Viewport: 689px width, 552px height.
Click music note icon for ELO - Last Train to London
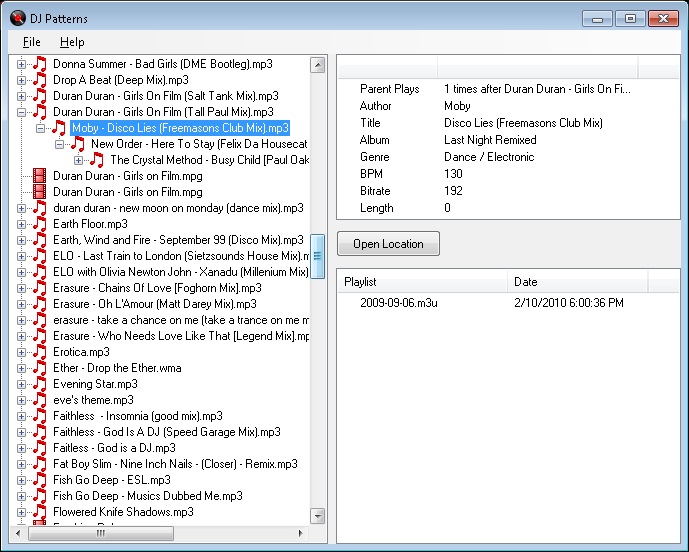coord(40,256)
